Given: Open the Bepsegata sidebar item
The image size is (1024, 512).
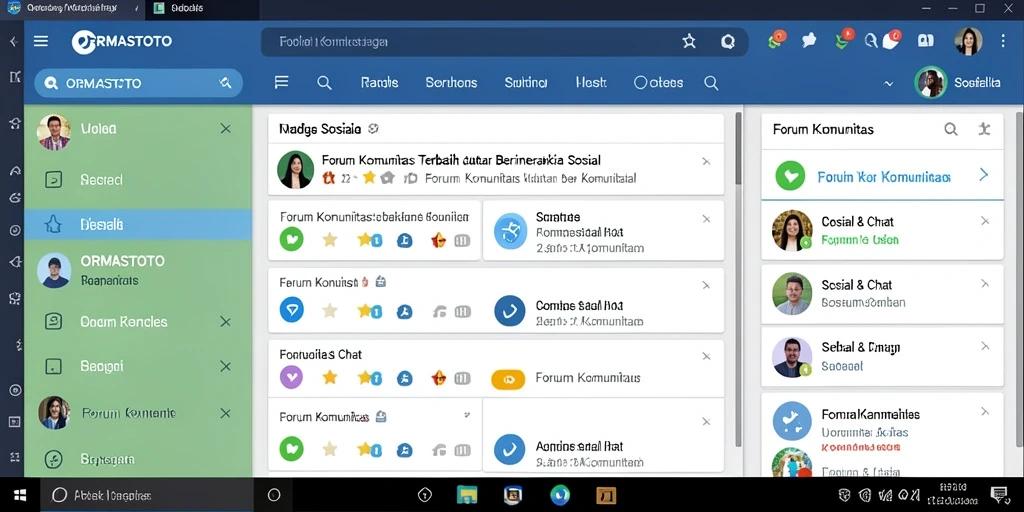Looking at the screenshot, I should point(138,459).
